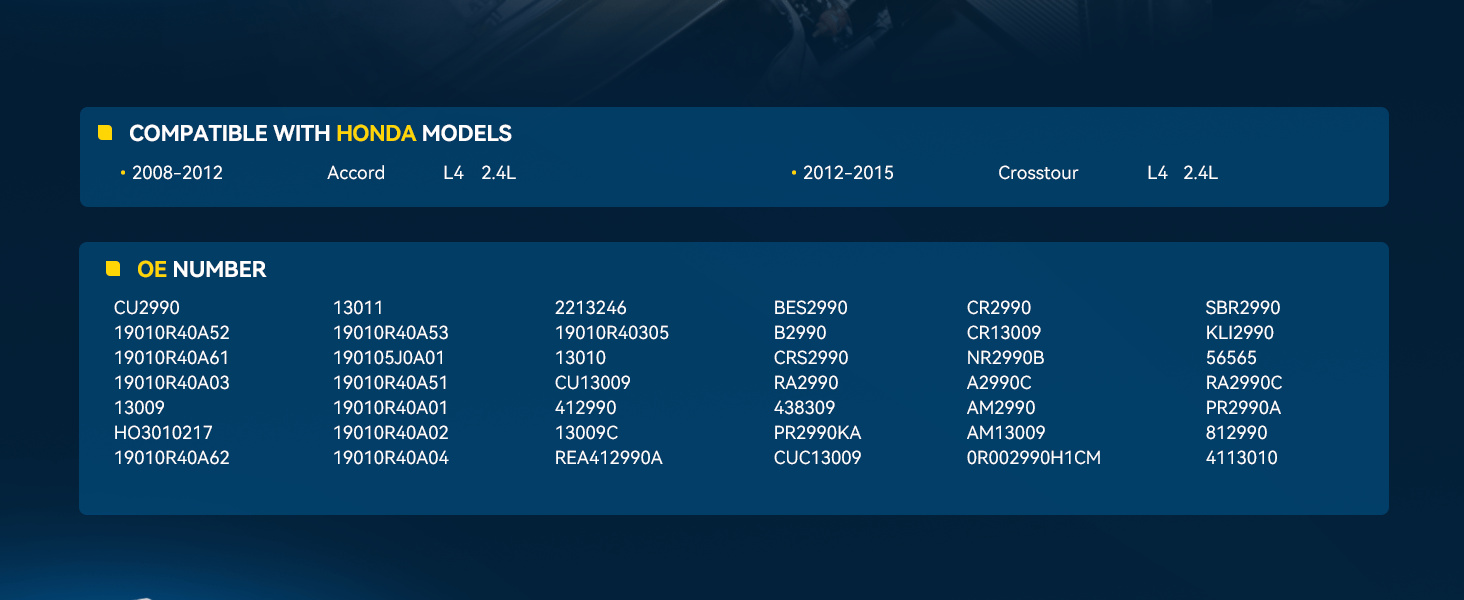
Task: Click the "AM2990" number
Action: point(1001,408)
